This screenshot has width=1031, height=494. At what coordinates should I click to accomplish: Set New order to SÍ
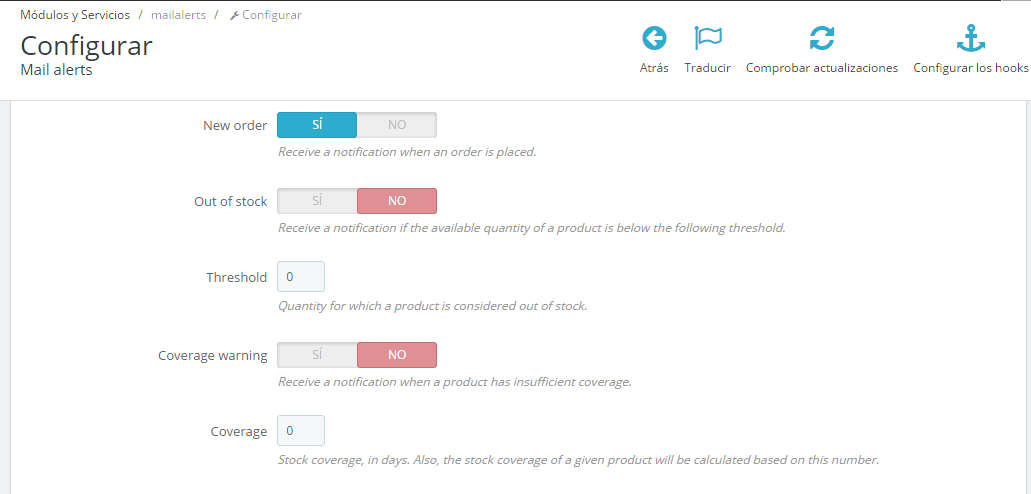(317, 125)
